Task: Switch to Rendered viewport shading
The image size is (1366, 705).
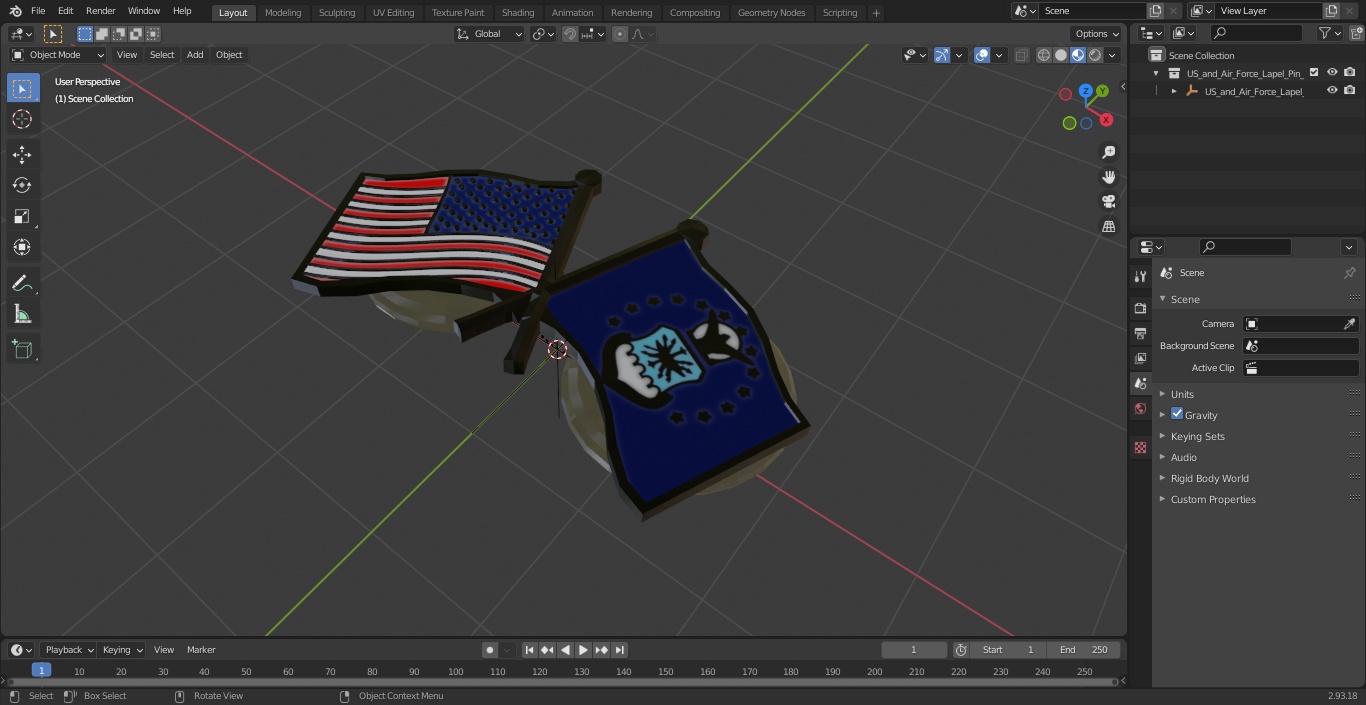Action: pyautogui.click(x=1095, y=55)
